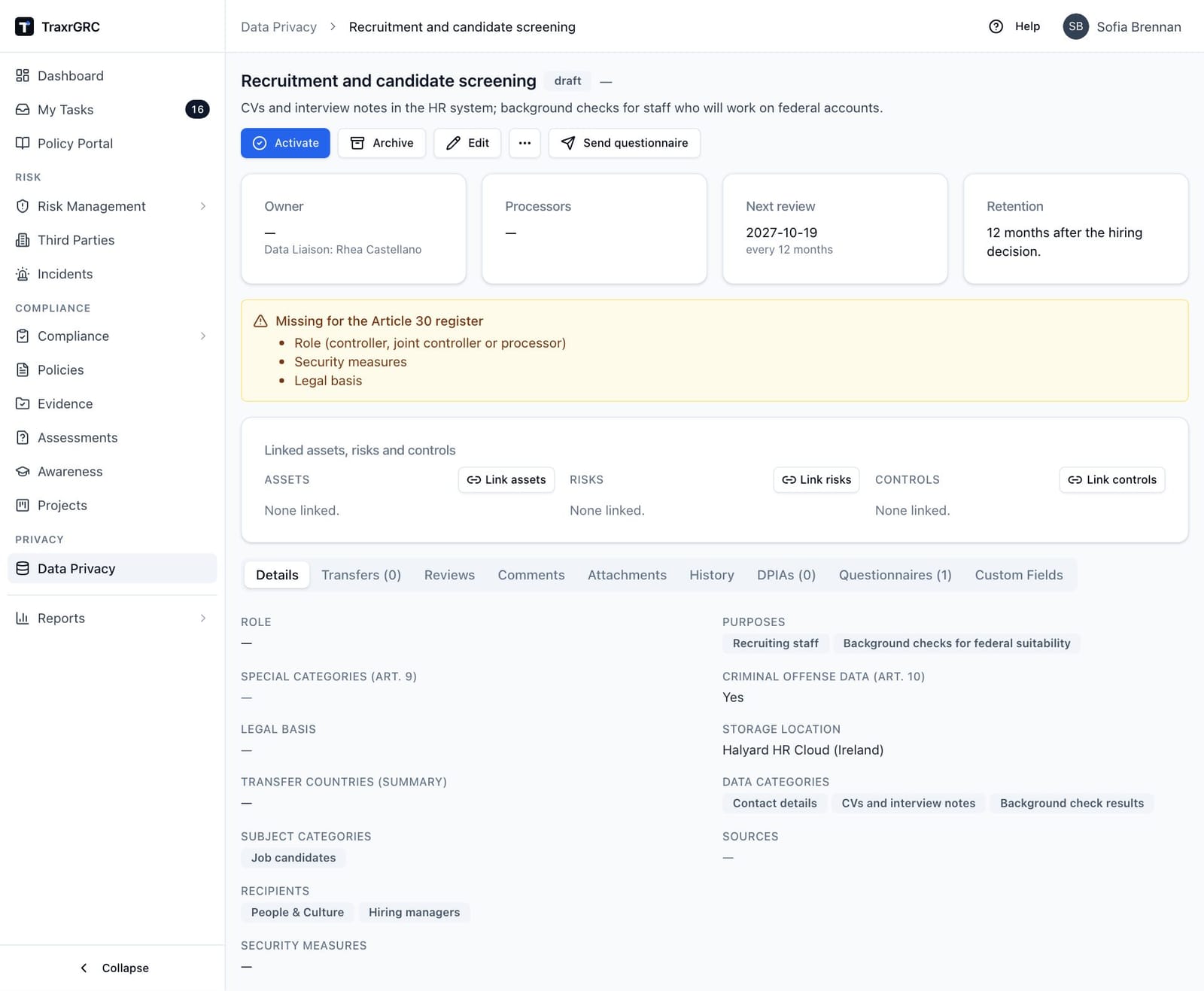The width and height of the screenshot is (1204, 991).
Task: Click the Policy Portal book icon
Action: (x=23, y=143)
